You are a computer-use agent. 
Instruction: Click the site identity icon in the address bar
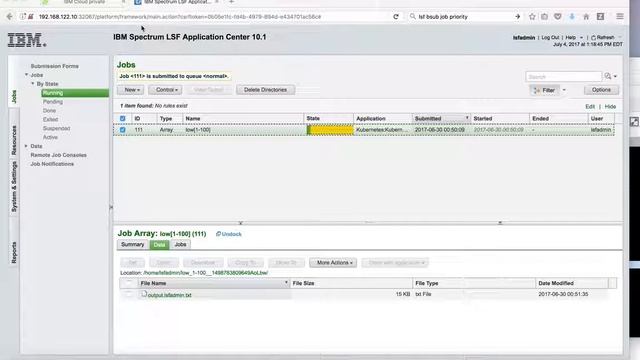click(23, 17)
